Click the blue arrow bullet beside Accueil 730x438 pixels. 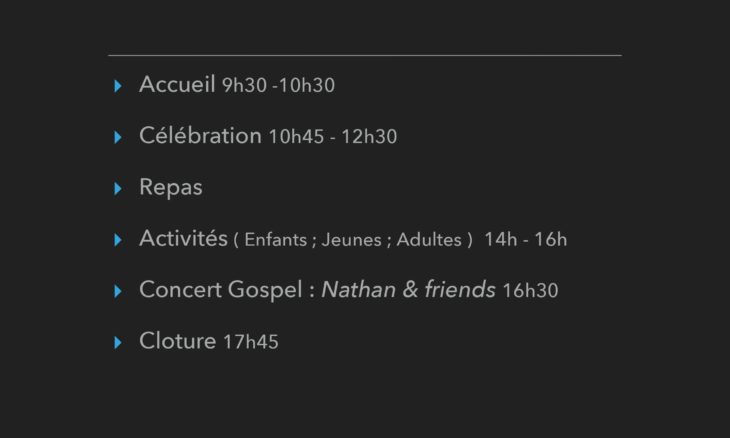118,86
